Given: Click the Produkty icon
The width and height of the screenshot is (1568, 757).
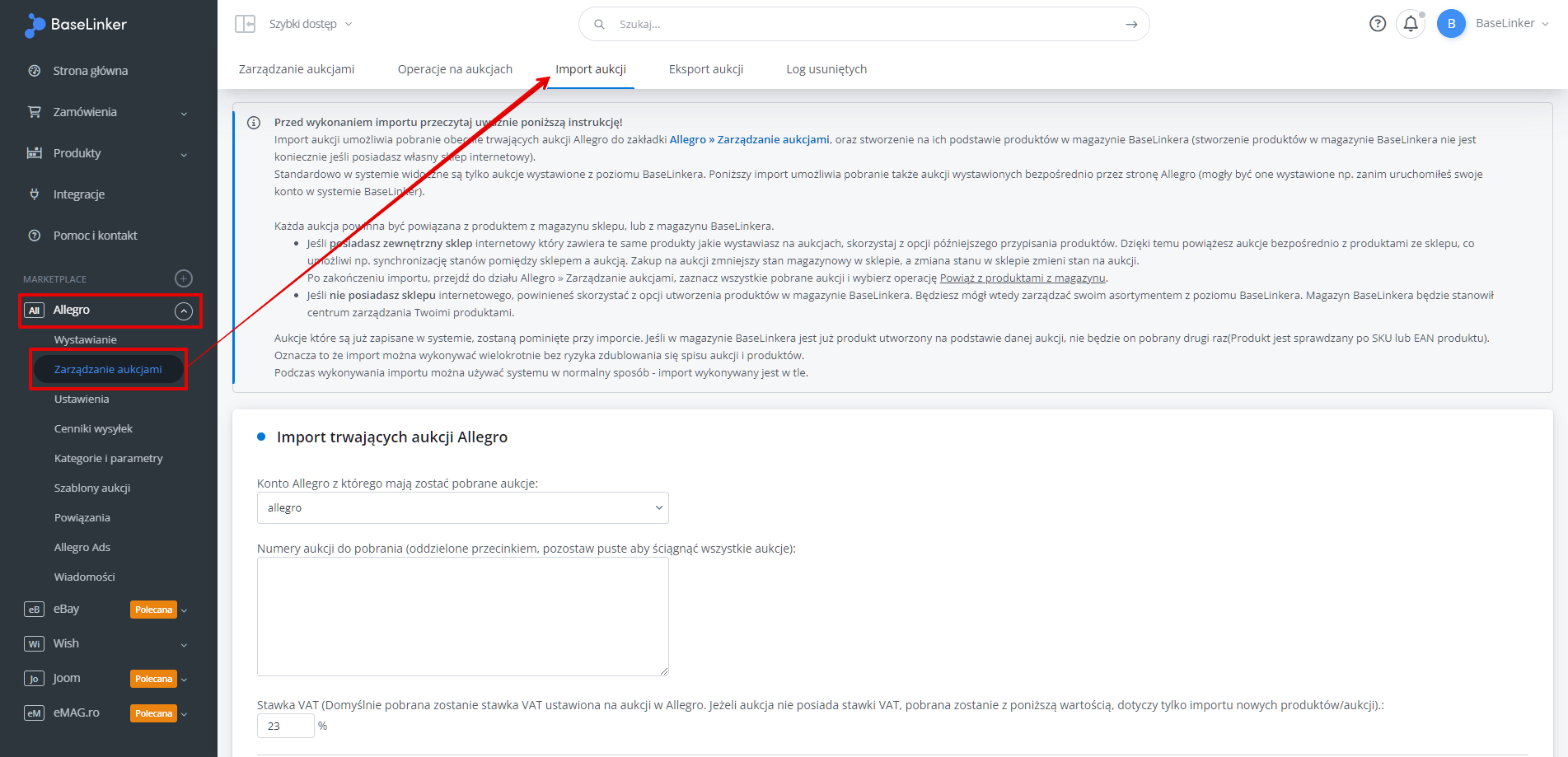Looking at the screenshot, I should coord(35,153).
